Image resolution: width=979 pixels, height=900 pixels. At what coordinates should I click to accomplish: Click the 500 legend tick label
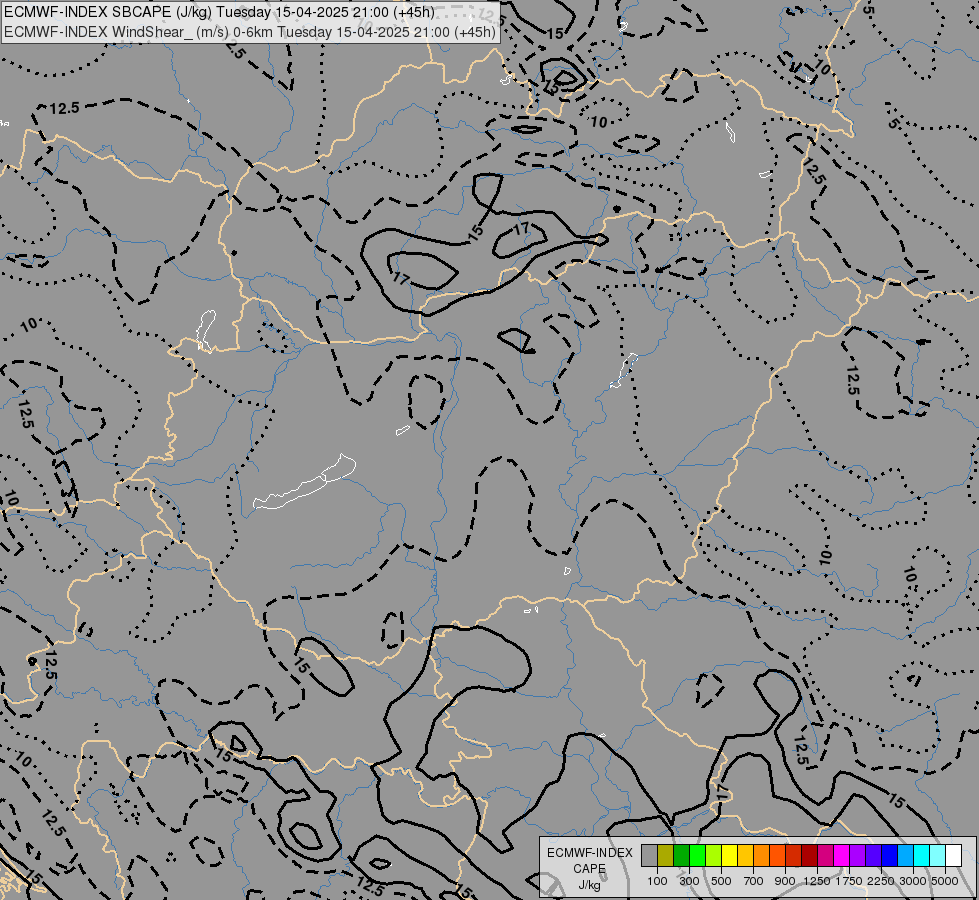click(x=722, y=881)
